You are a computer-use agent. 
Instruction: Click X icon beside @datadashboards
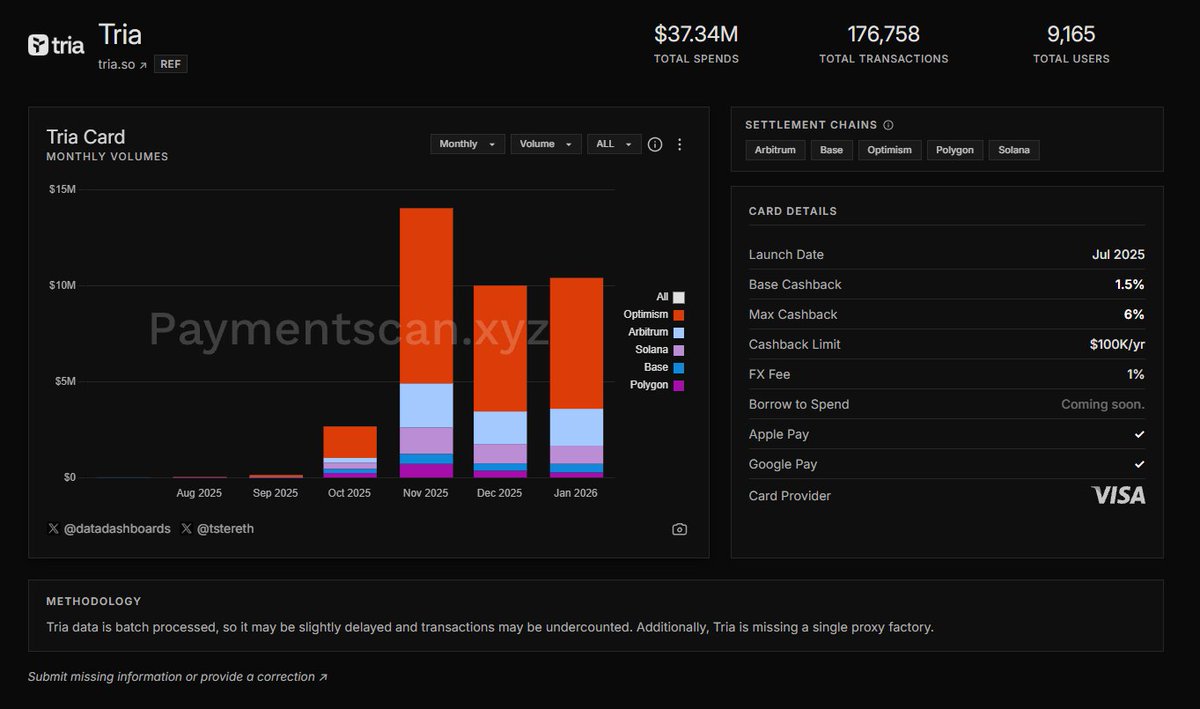tap(53, 529)
